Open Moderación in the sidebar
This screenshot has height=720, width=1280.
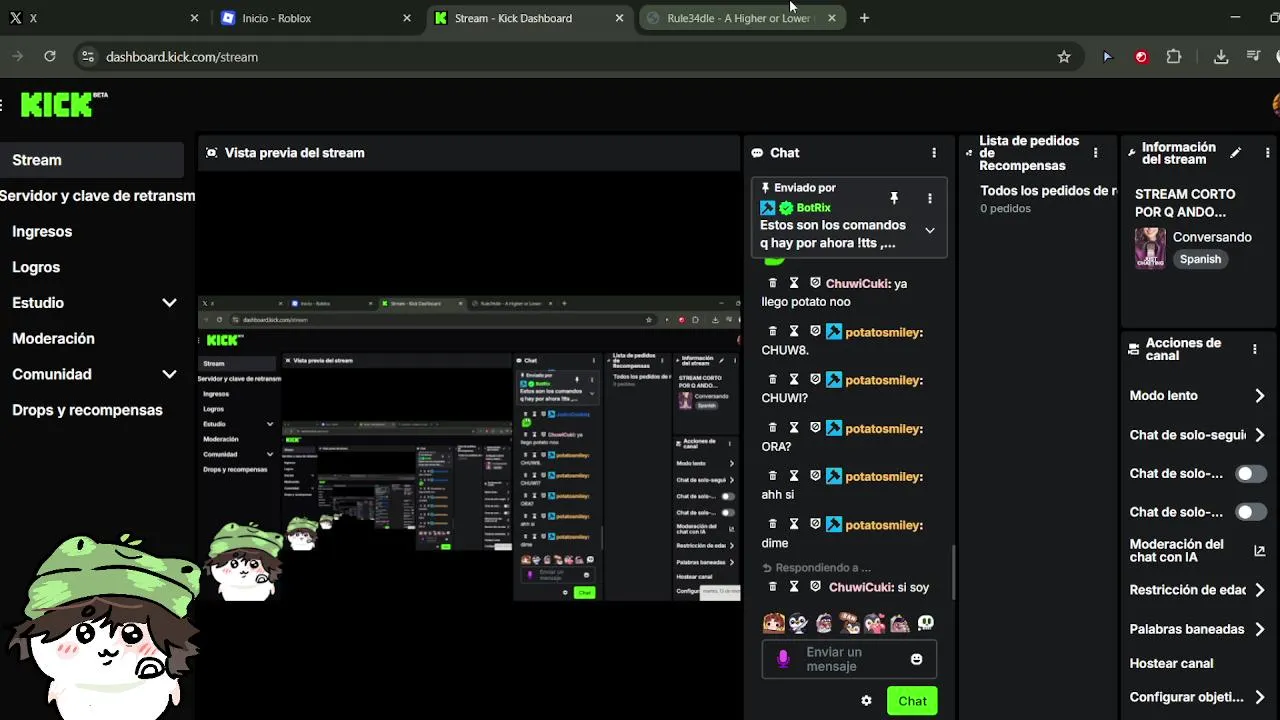53,339
